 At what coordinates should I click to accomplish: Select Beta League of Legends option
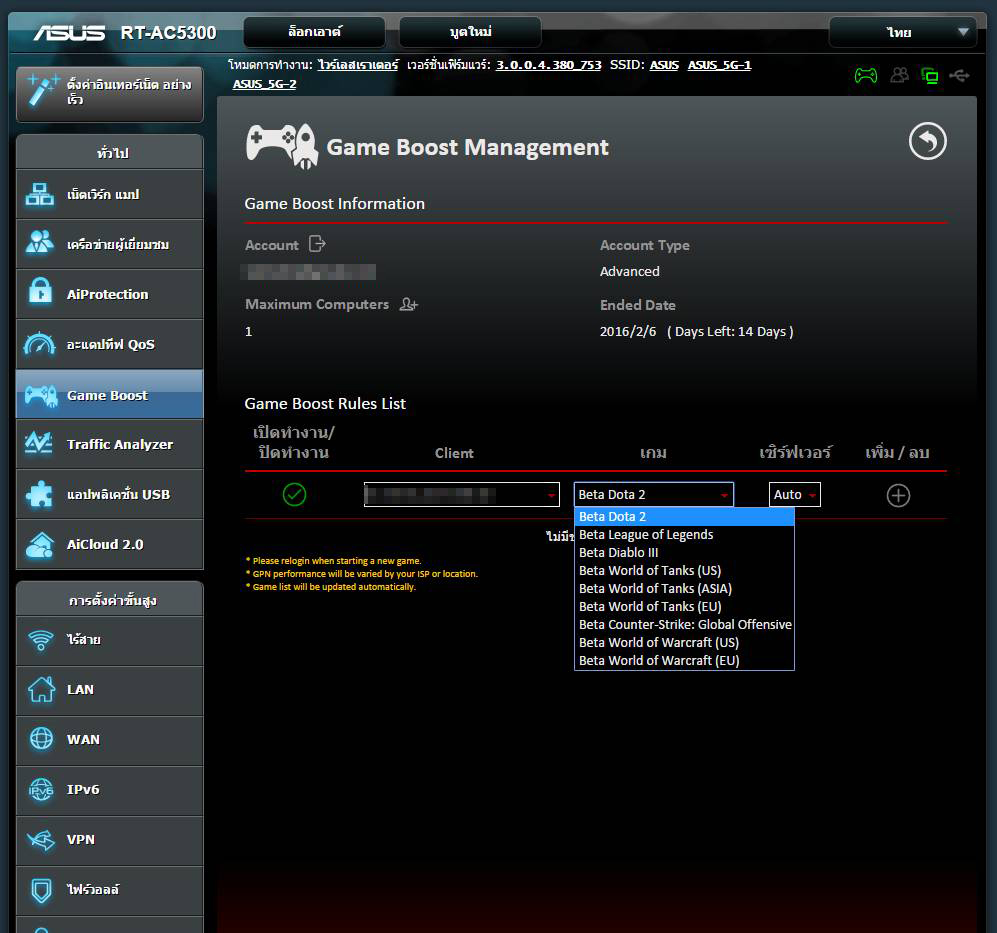coord(684,535)
